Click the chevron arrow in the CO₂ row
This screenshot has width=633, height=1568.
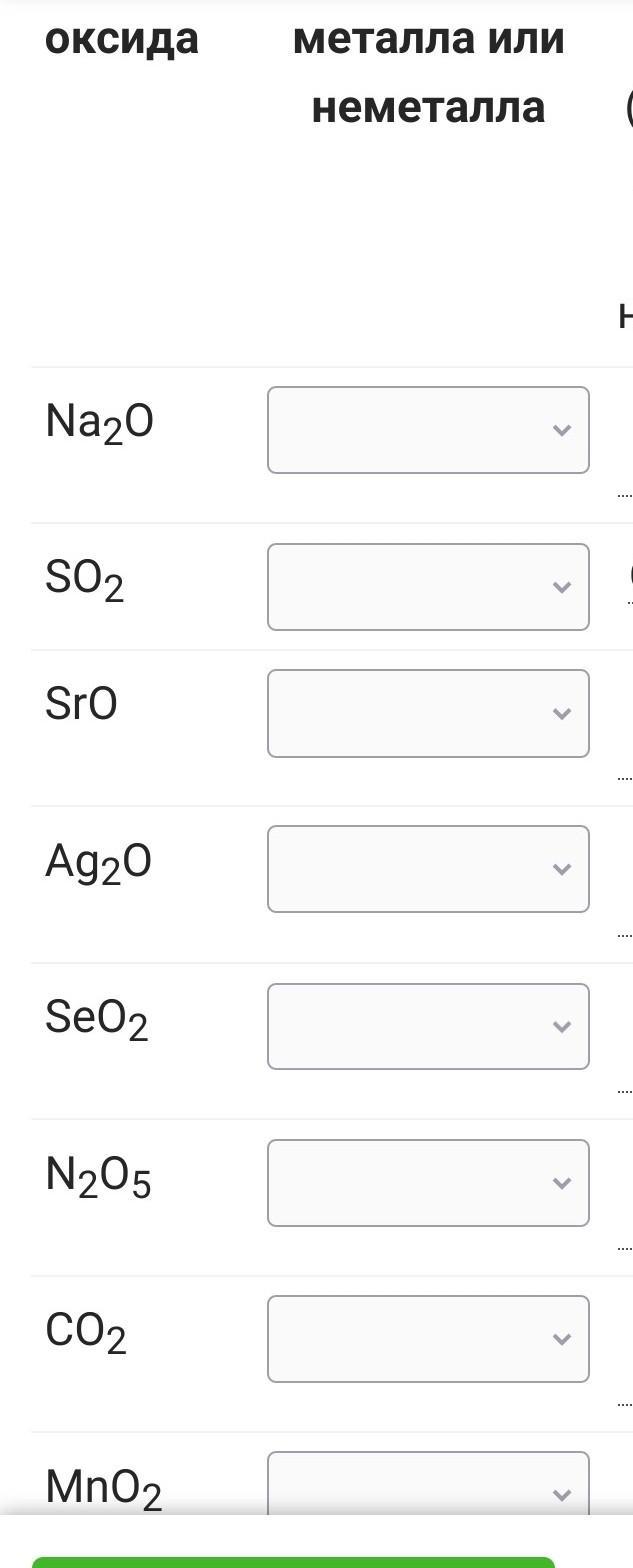pos(561,1339)
